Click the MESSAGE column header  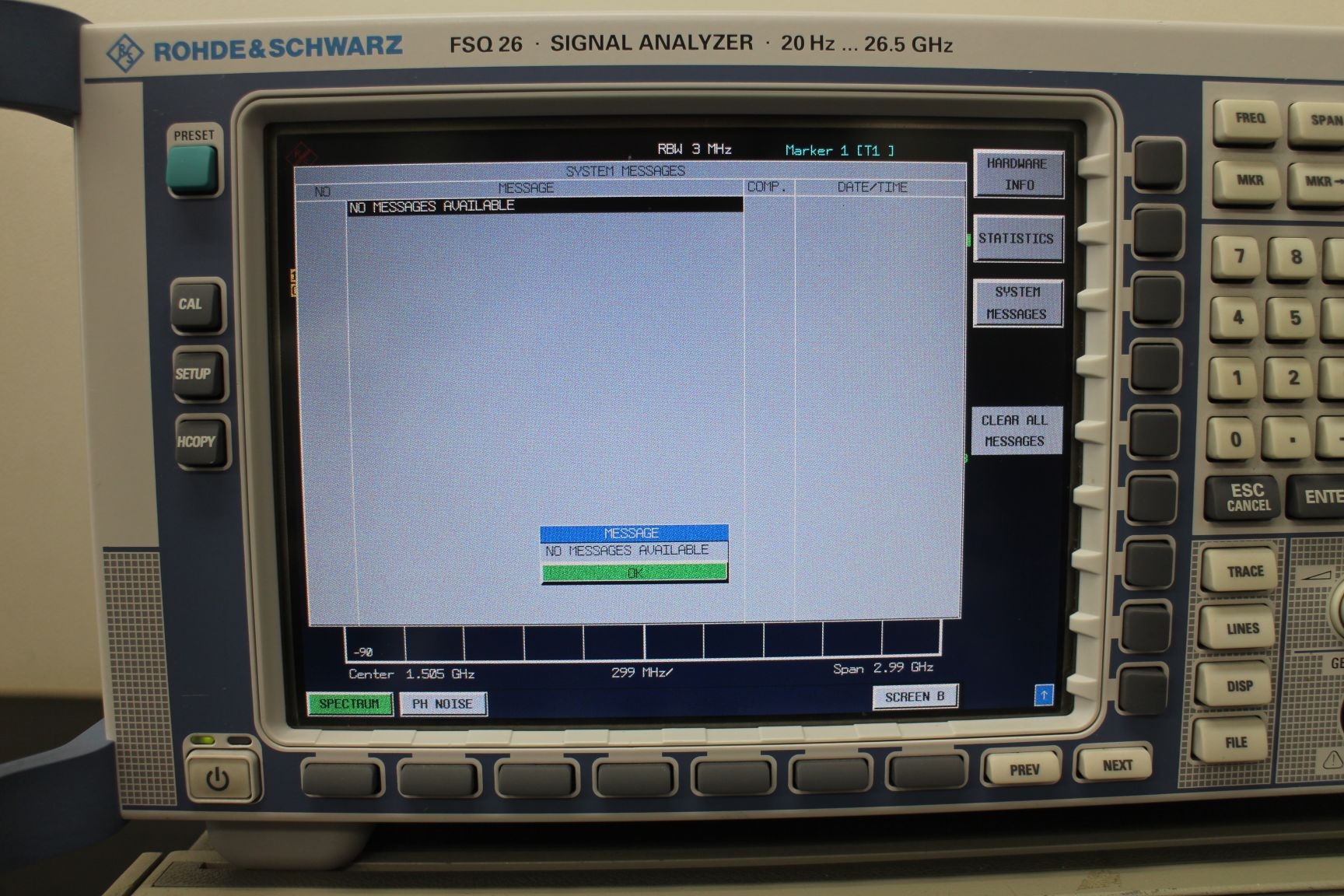tap(527, 188)
